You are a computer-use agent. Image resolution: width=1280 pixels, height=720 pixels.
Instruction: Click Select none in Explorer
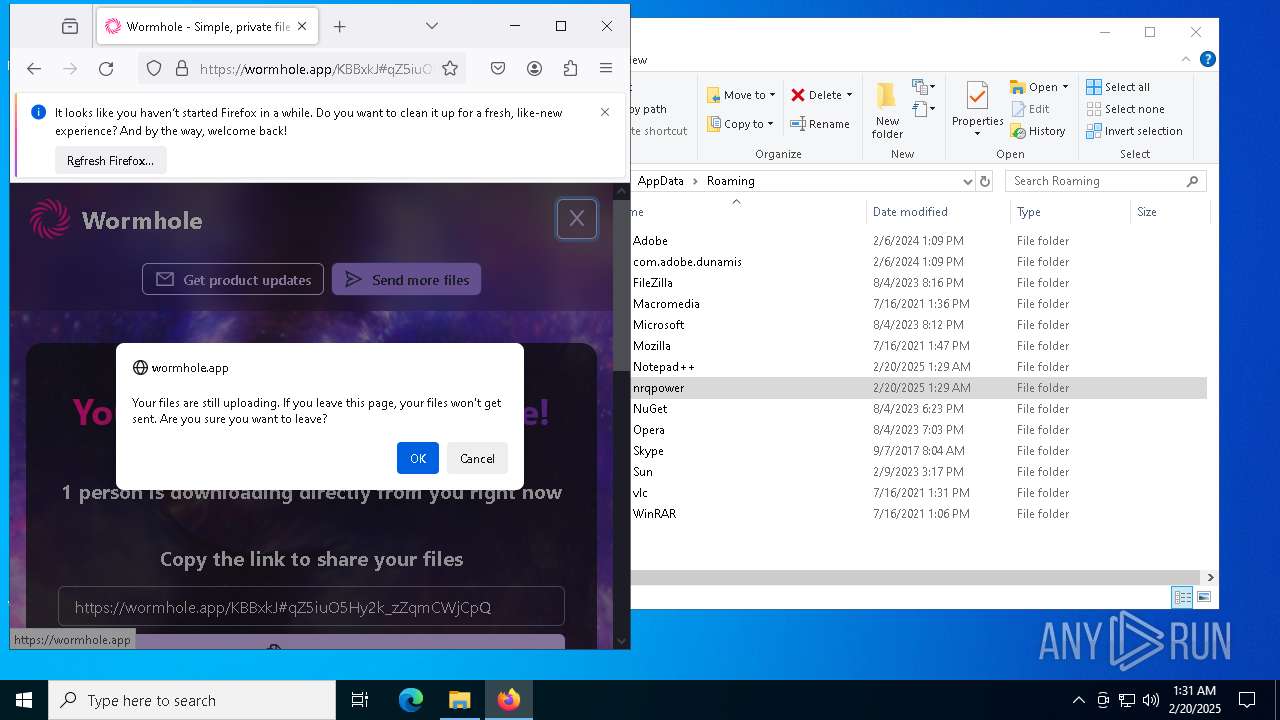tap(1124, 109)
